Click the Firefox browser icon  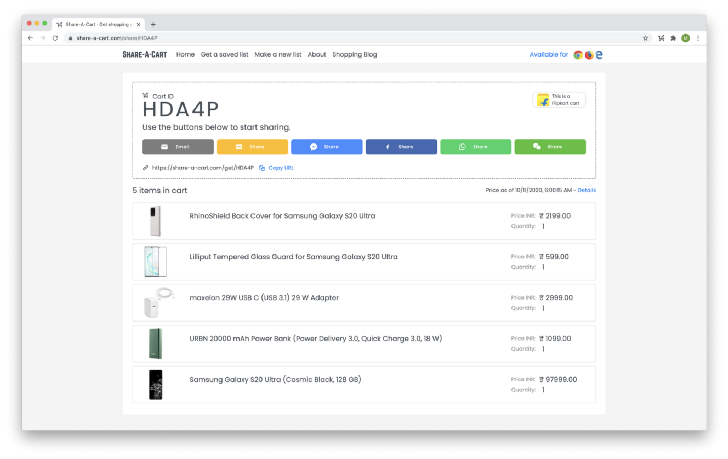pos(589,55)
